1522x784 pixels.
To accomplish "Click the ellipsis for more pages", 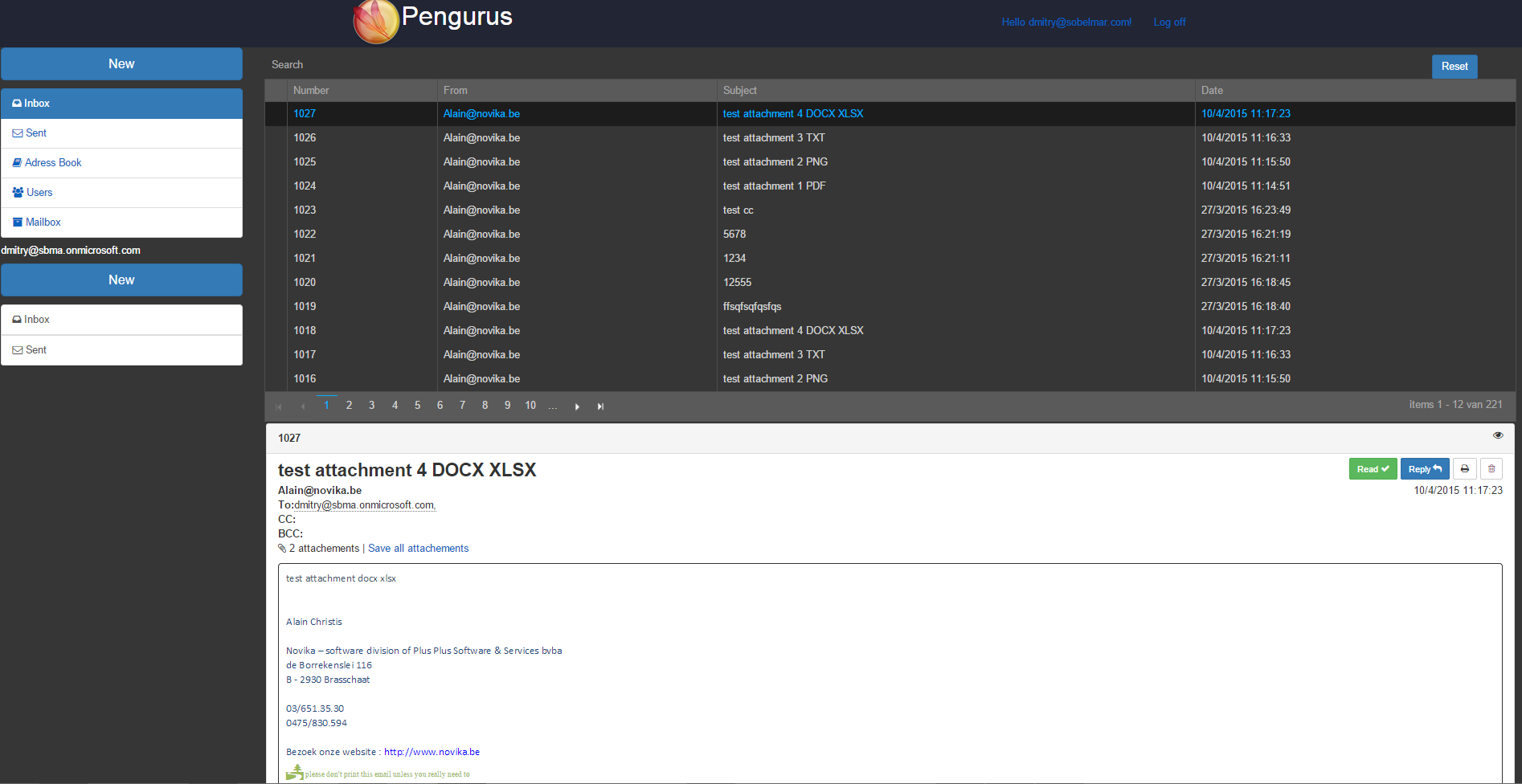I will [553, 406].
